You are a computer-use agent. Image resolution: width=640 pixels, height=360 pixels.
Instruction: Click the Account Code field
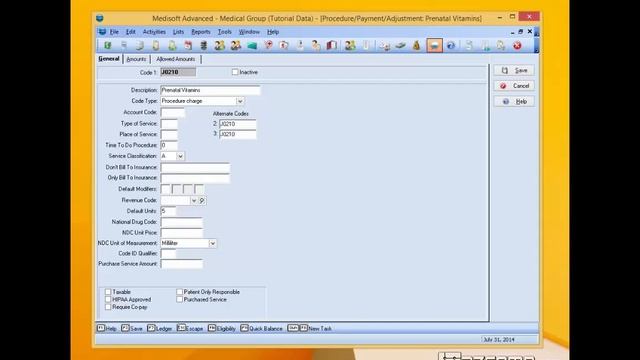click(x=173, y=112)
